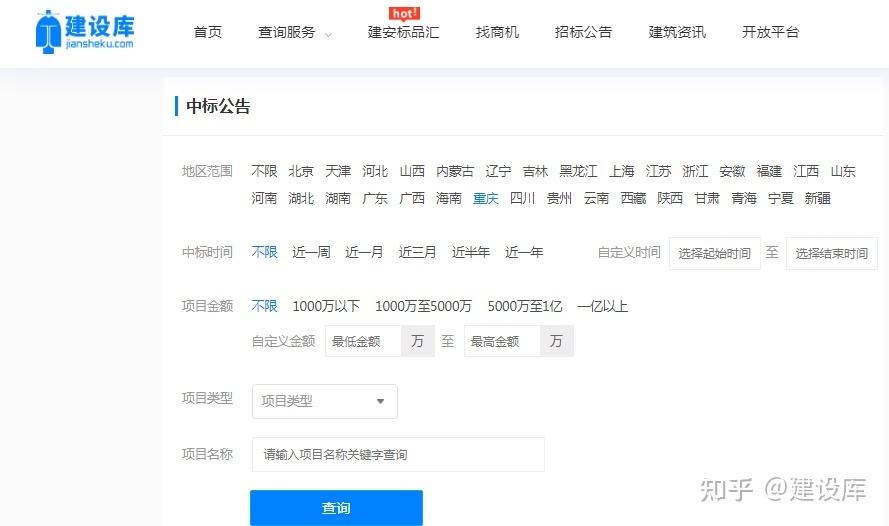Choose 云南 region

click(x=596, y=198)
